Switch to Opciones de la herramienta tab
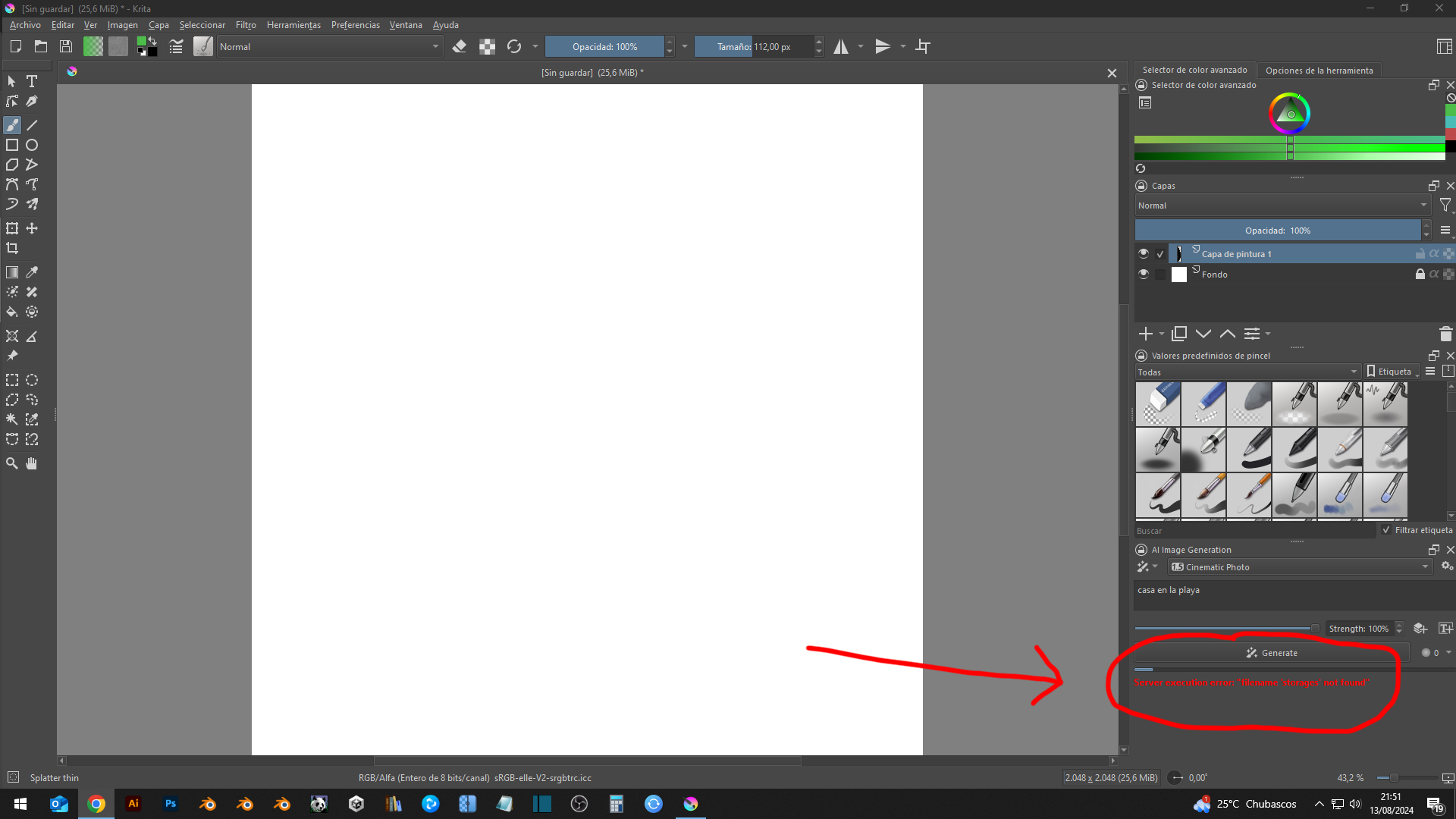 [1319, 71]
